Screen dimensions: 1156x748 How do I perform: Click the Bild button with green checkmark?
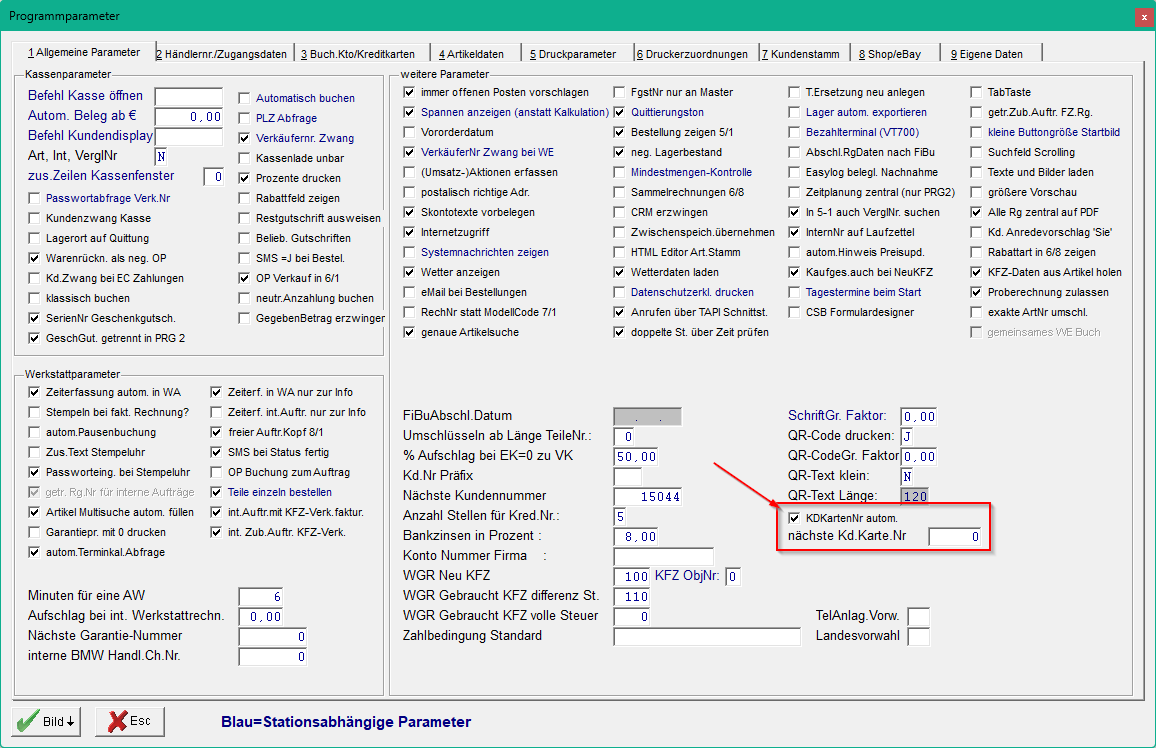click(46, 721)
